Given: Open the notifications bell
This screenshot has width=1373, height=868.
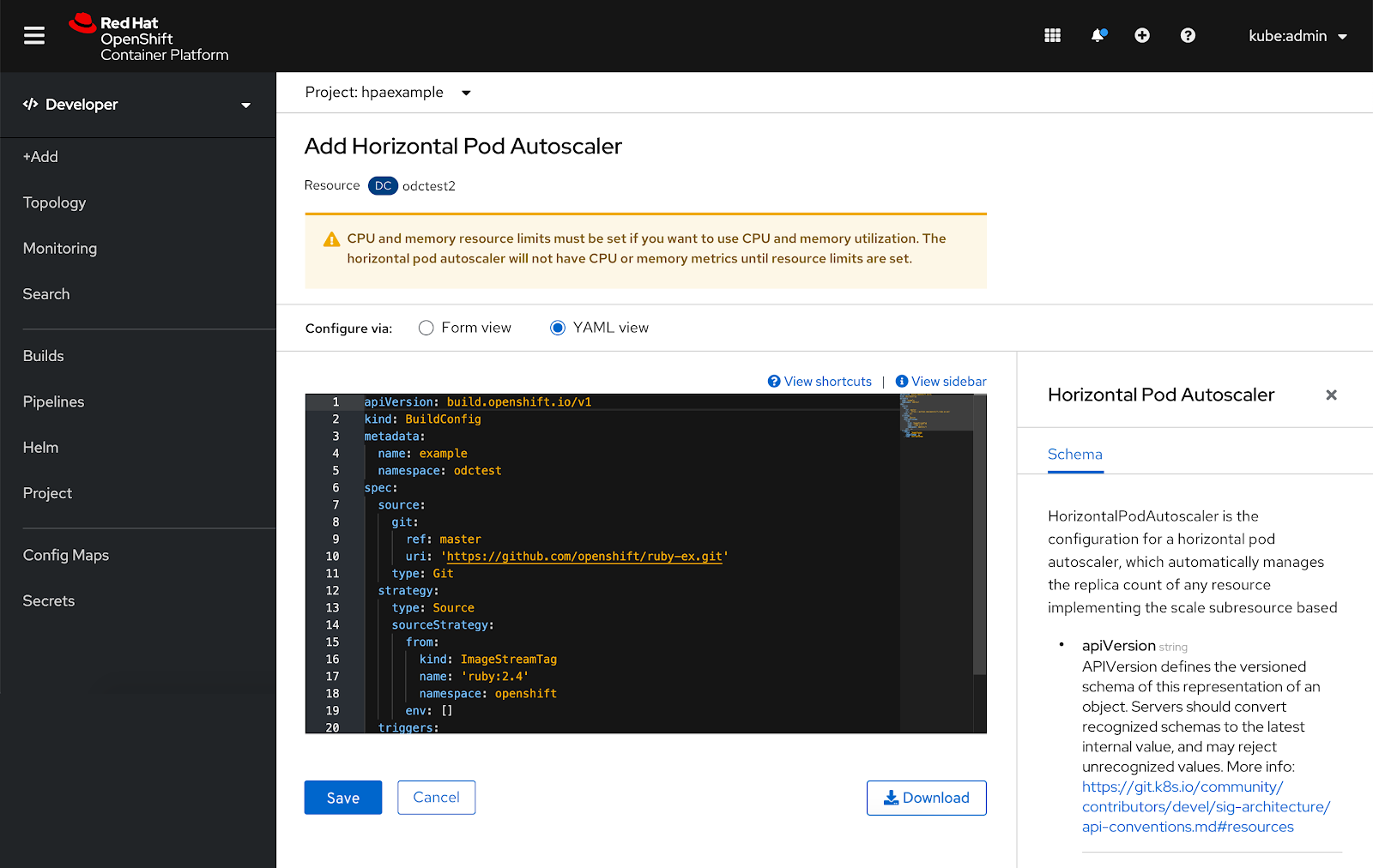Looking at the screenshot, I should click(x=1098, y=35).
